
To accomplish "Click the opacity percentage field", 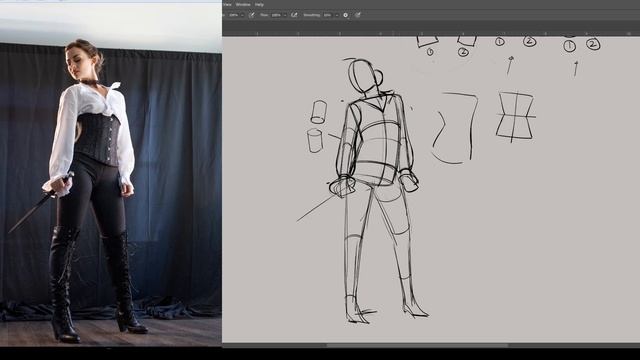I will [233, 15].
